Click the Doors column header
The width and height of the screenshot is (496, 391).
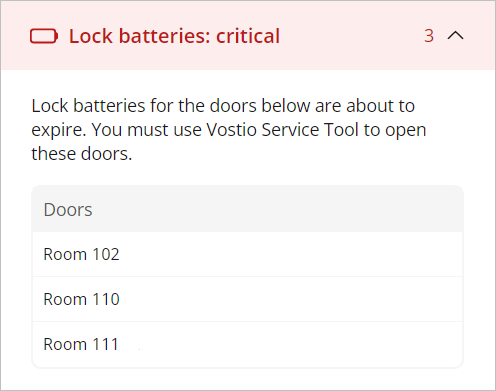68,210
